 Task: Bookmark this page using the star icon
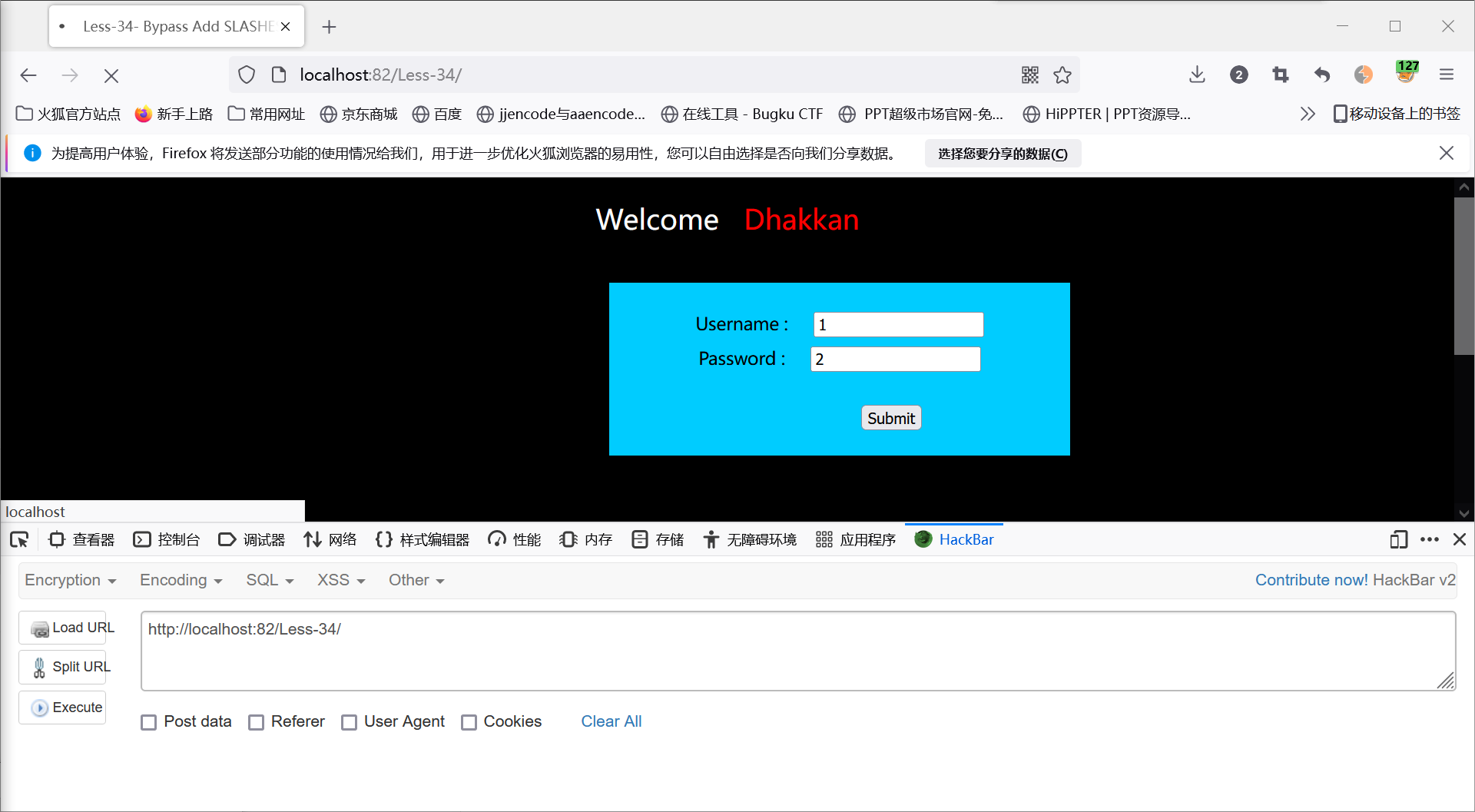tap(1063, 75)
